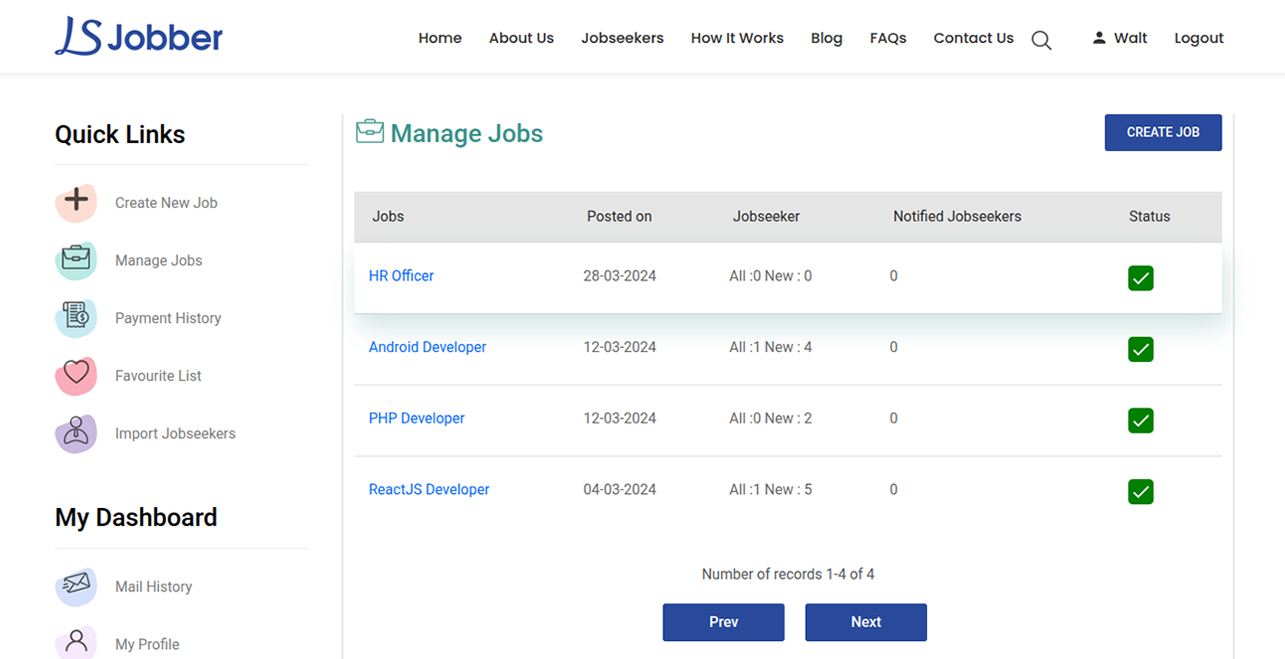Click the Payment History receipt icon
Viewport: 1285px width, 659px height.
coord(76,317)
